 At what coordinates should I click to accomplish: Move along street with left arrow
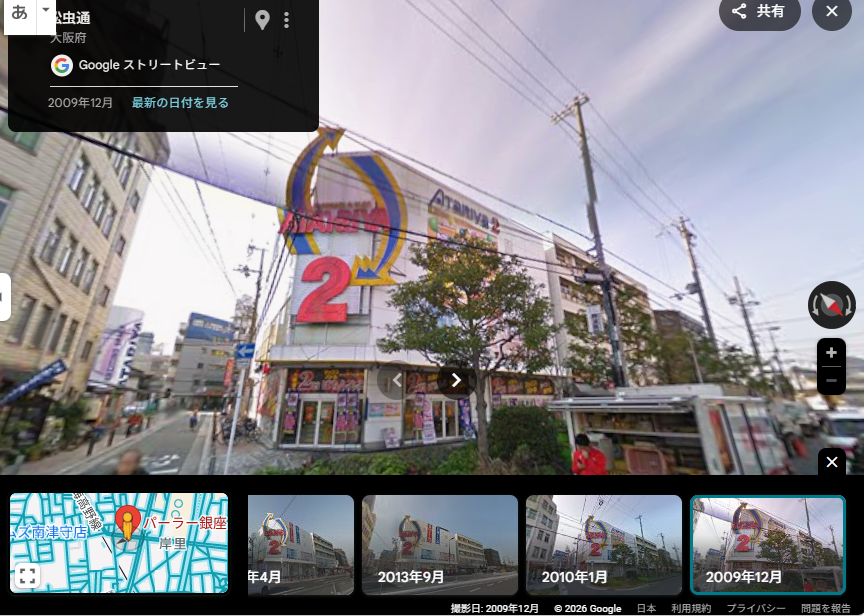pyautogui.click(x=396, y=380)
